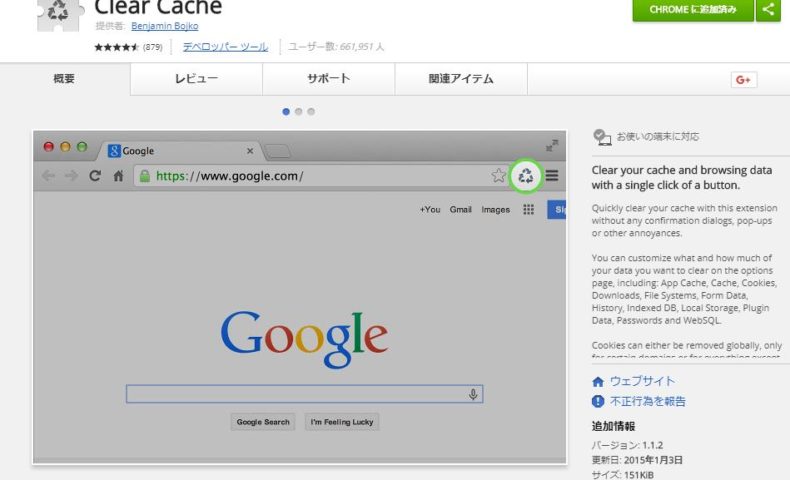
Task: Click the Google Search button
Action: (263, 422)
